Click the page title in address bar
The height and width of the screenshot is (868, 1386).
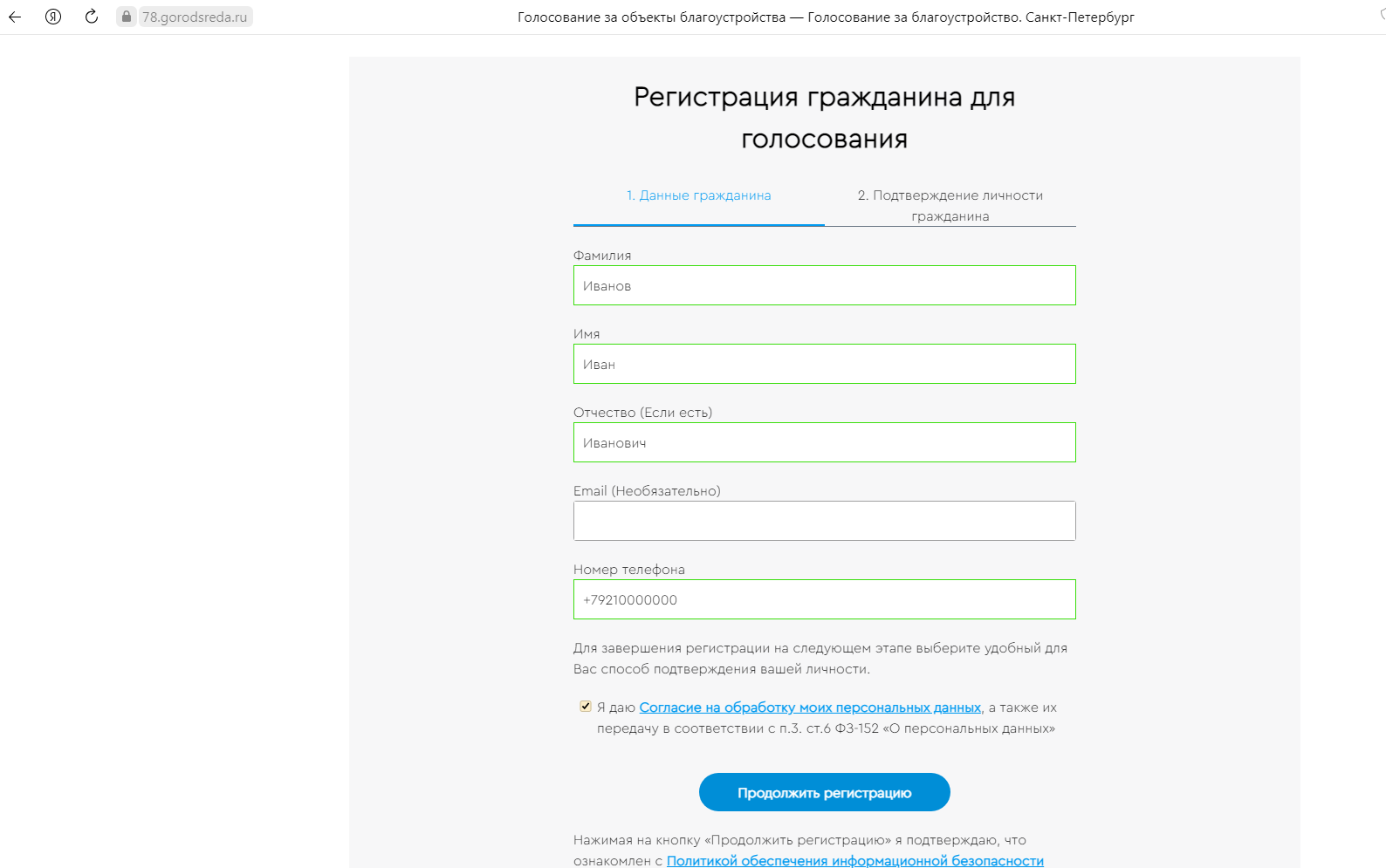pos(826,17)
